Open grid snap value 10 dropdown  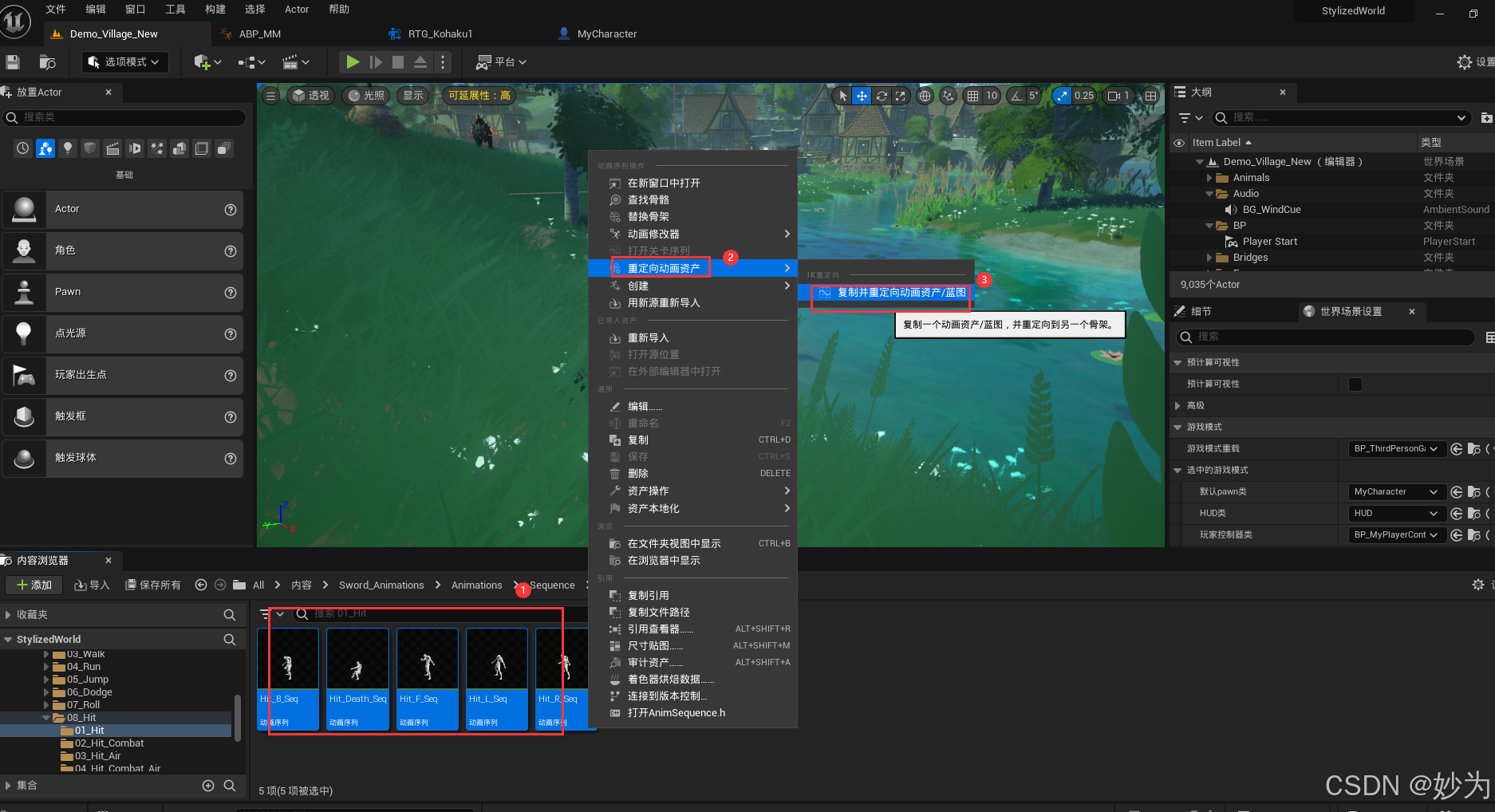992,96
